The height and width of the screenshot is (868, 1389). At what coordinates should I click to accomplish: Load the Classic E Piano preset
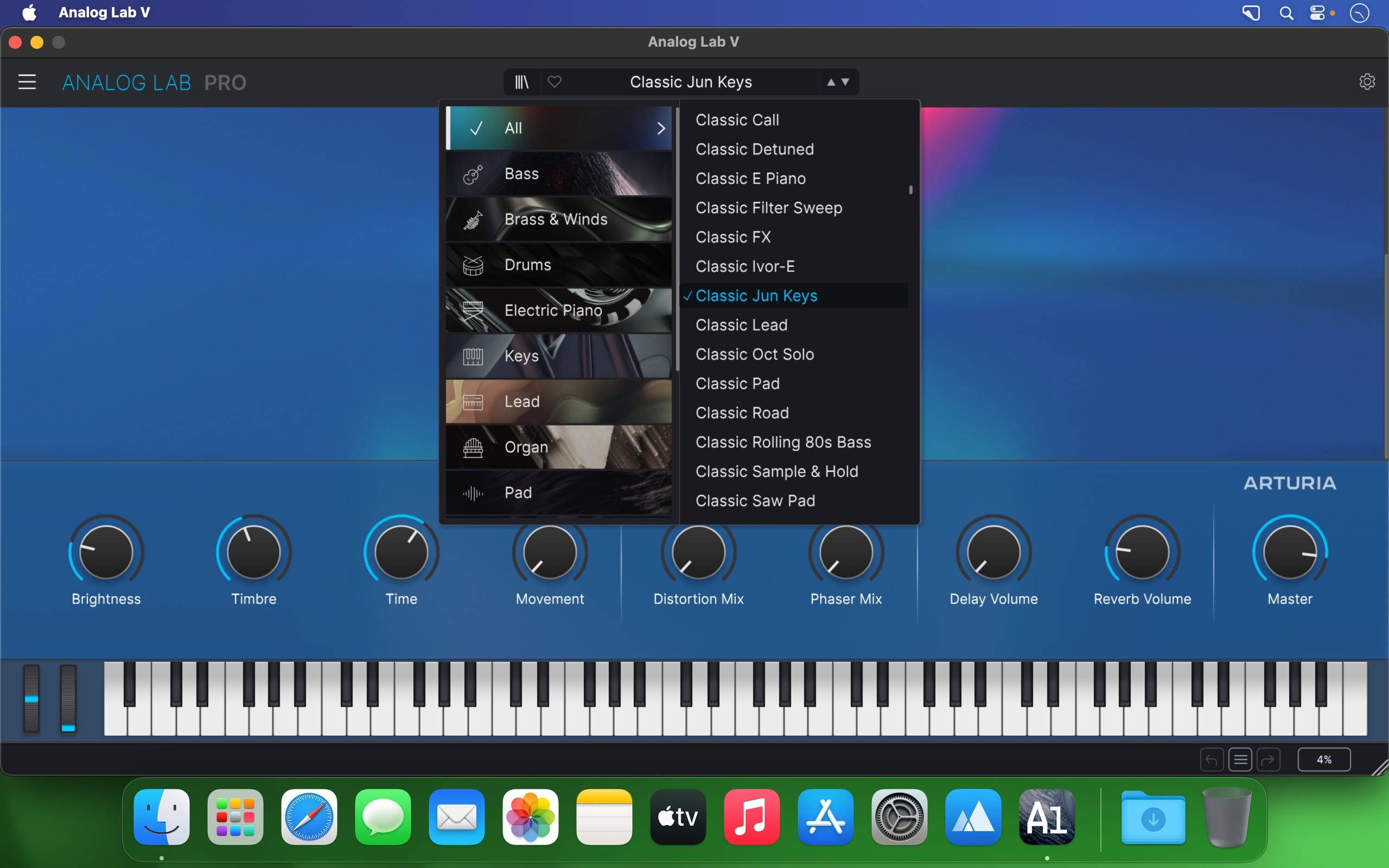click(x=750, y=178)
